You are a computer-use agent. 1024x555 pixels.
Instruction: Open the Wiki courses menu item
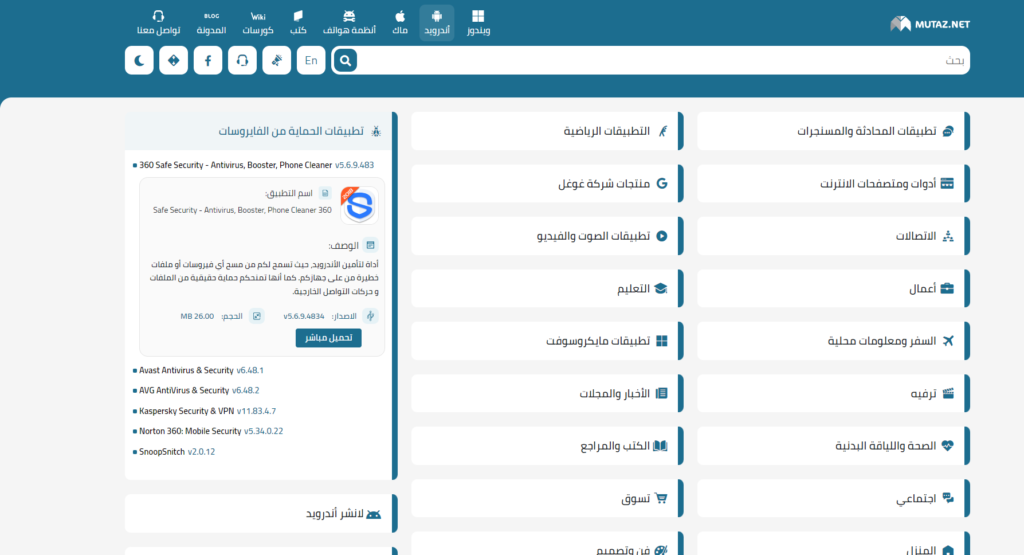[x=258, y=22]
